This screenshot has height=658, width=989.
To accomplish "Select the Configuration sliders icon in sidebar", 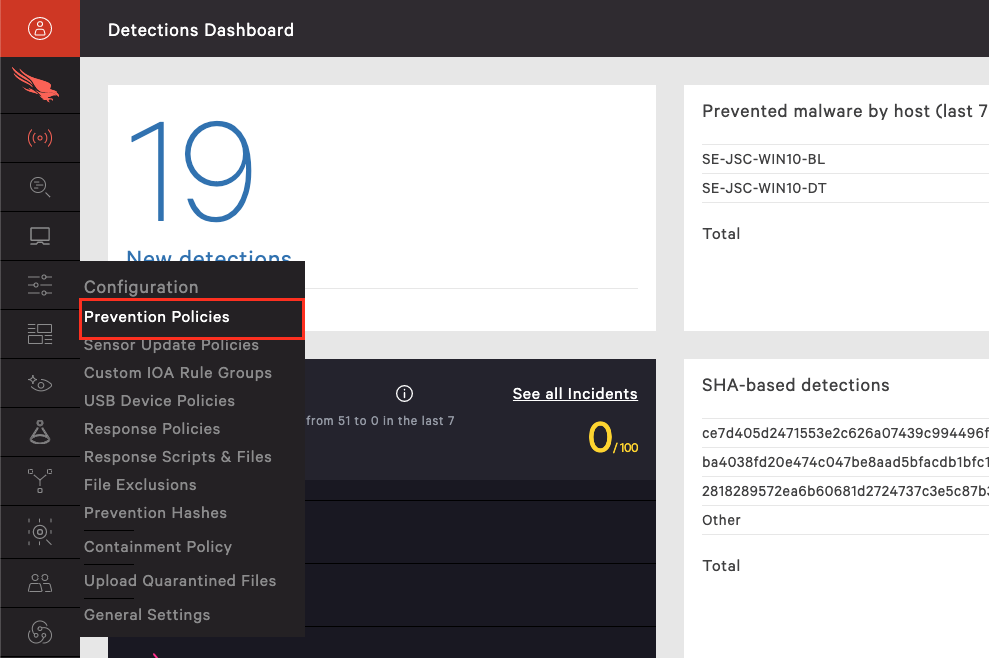I will point(40,285).
